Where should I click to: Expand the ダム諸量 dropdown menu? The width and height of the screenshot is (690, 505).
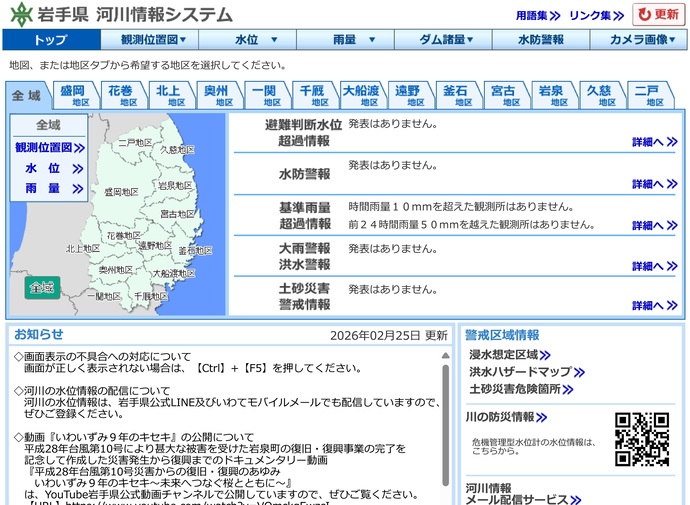444,40
